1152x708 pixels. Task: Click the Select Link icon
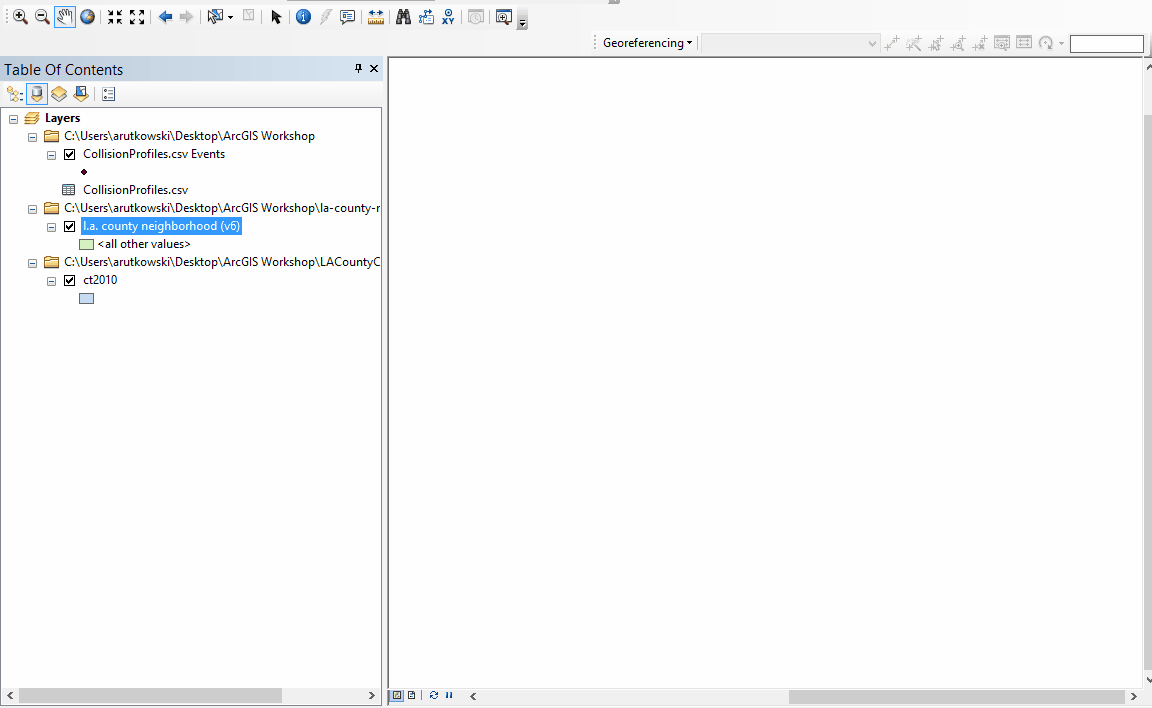click(x=935, y=43)
